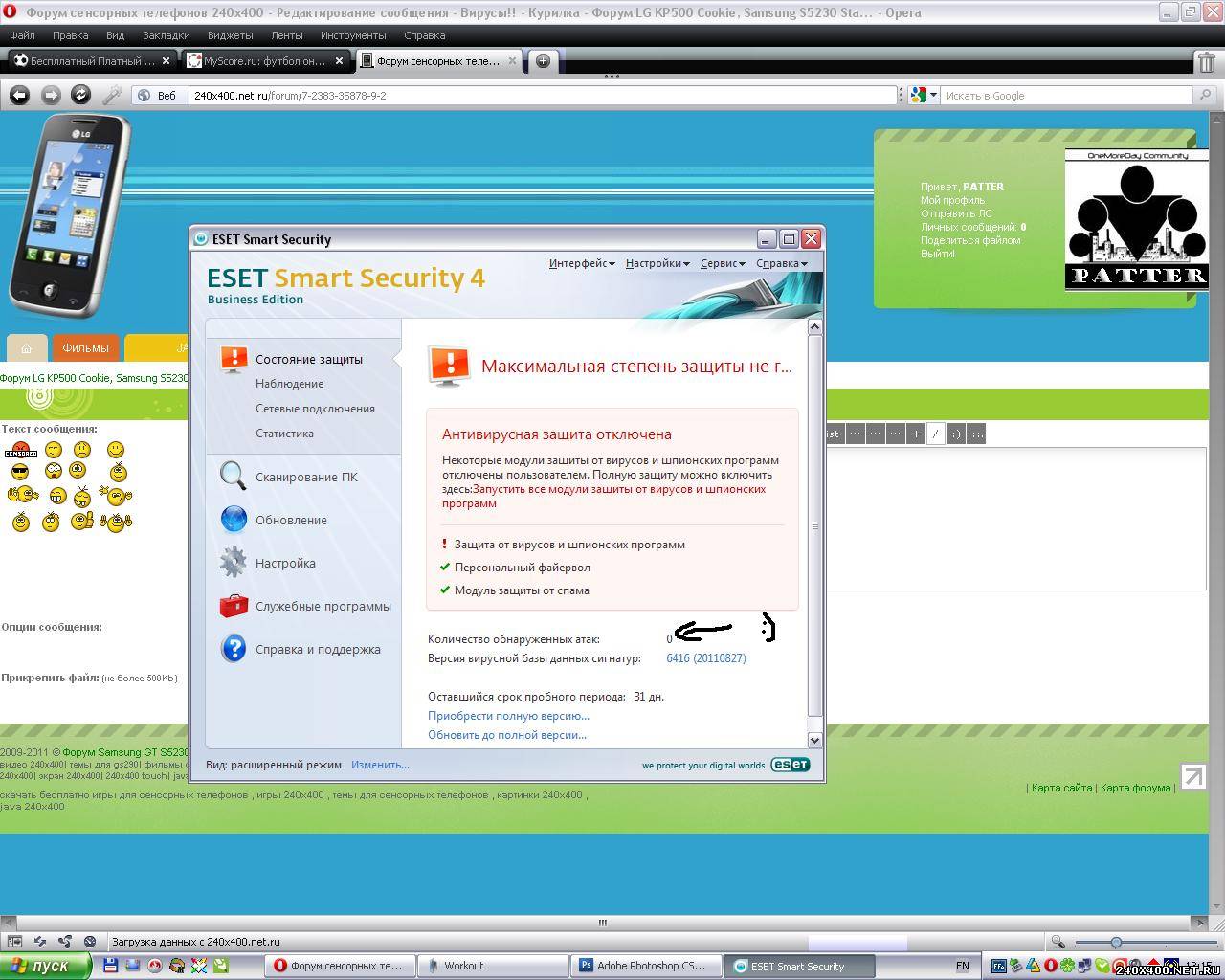Image resolution: width=1225 pixels, height=980 pixels.
Task: Open Мой профиль link
Action: 952,200
